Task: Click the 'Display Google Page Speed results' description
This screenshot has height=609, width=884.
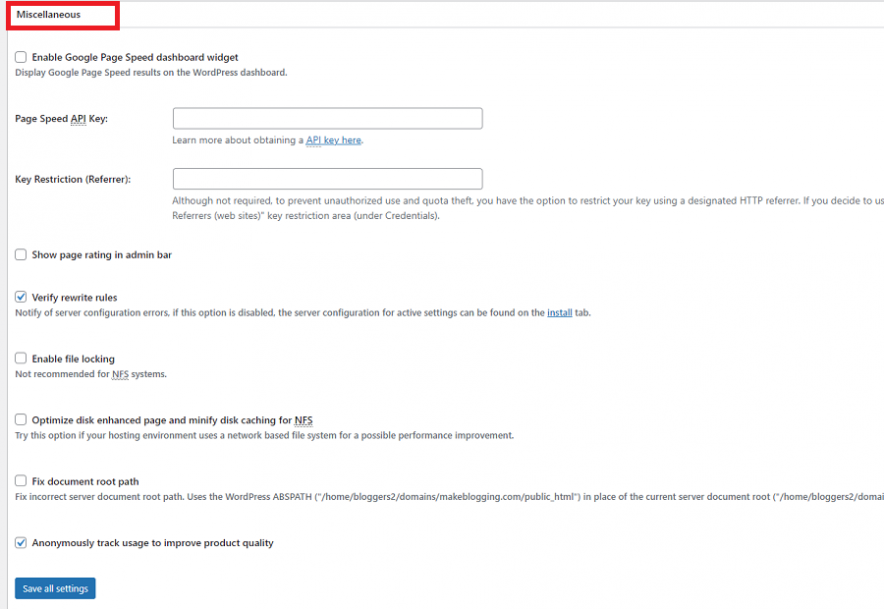Action: (x=151, y=73)
